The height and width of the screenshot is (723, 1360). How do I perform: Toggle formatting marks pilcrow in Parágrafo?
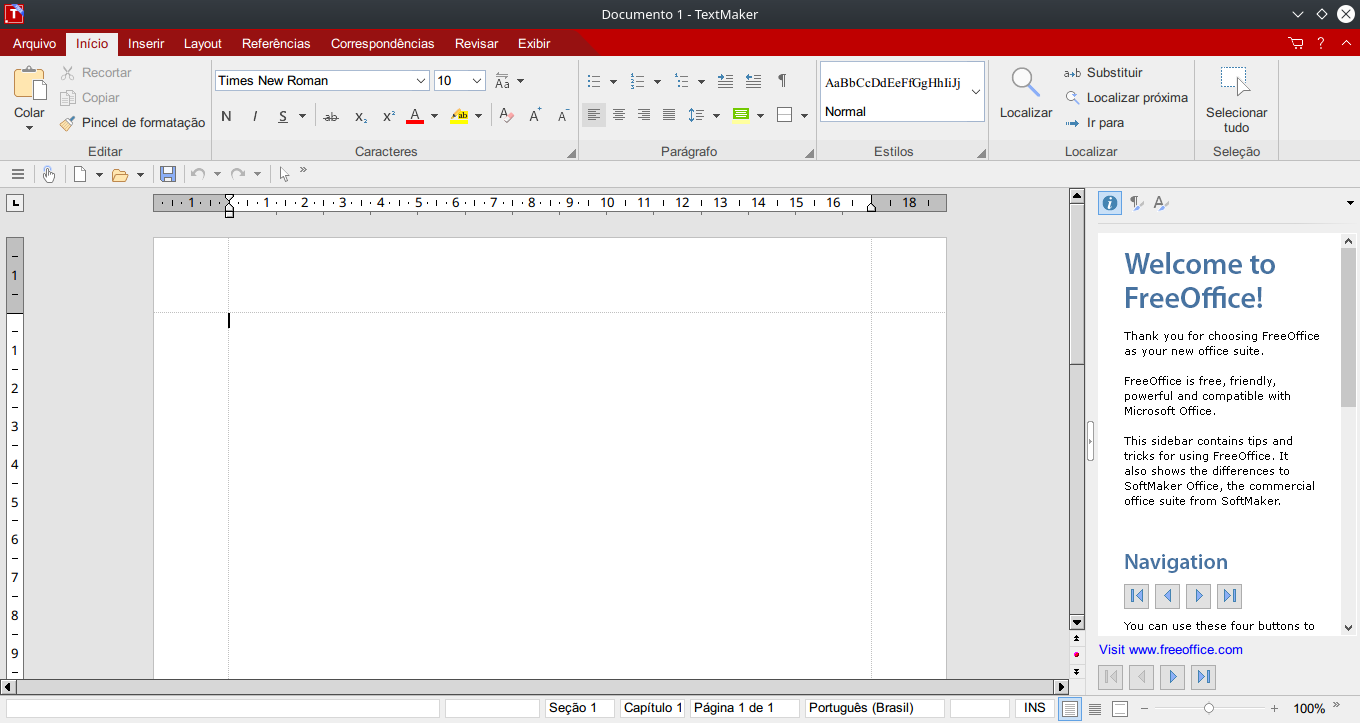pyautogui.click(x=782, y=81)
